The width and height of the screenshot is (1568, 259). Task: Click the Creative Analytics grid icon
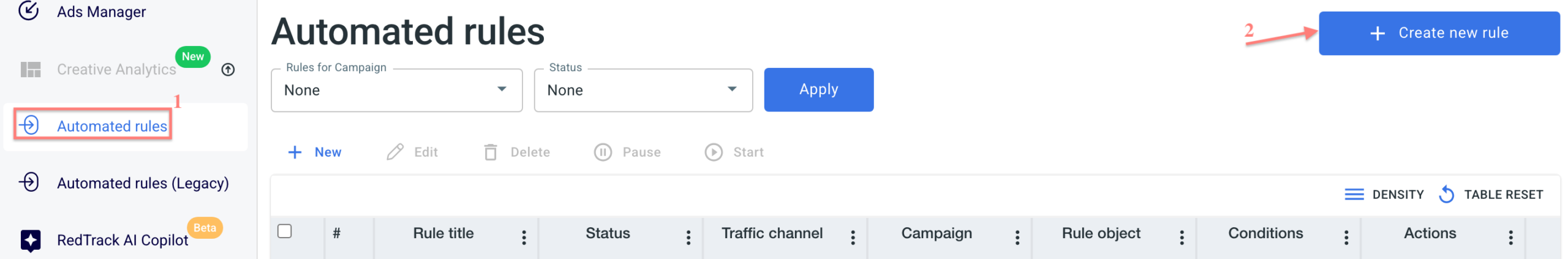31,70
